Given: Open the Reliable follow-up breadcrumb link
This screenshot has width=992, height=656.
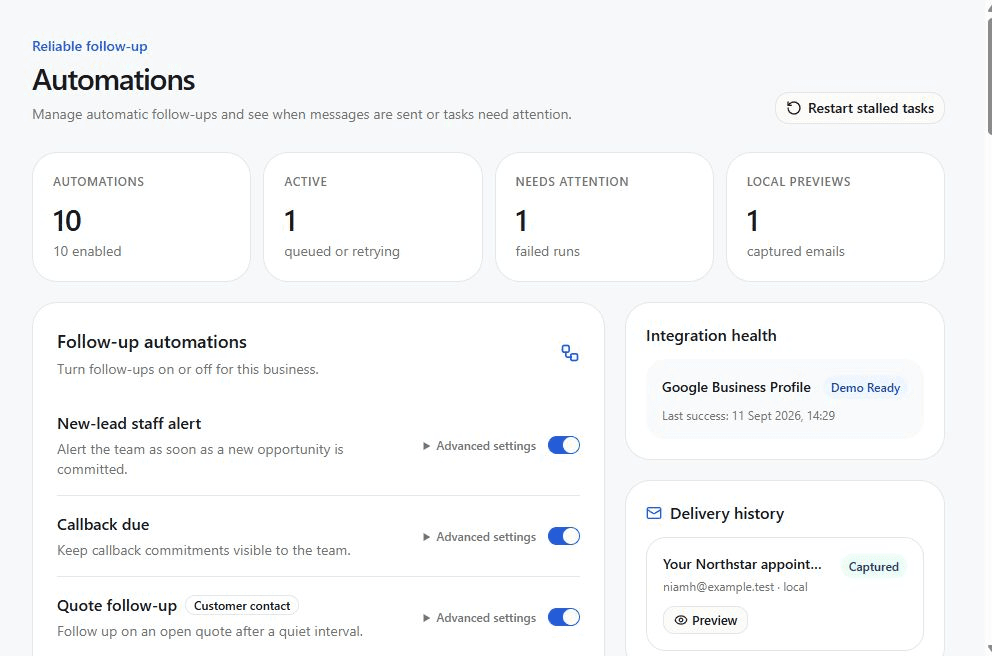Looking at the screenshot, I should click(x=90, y=46).
